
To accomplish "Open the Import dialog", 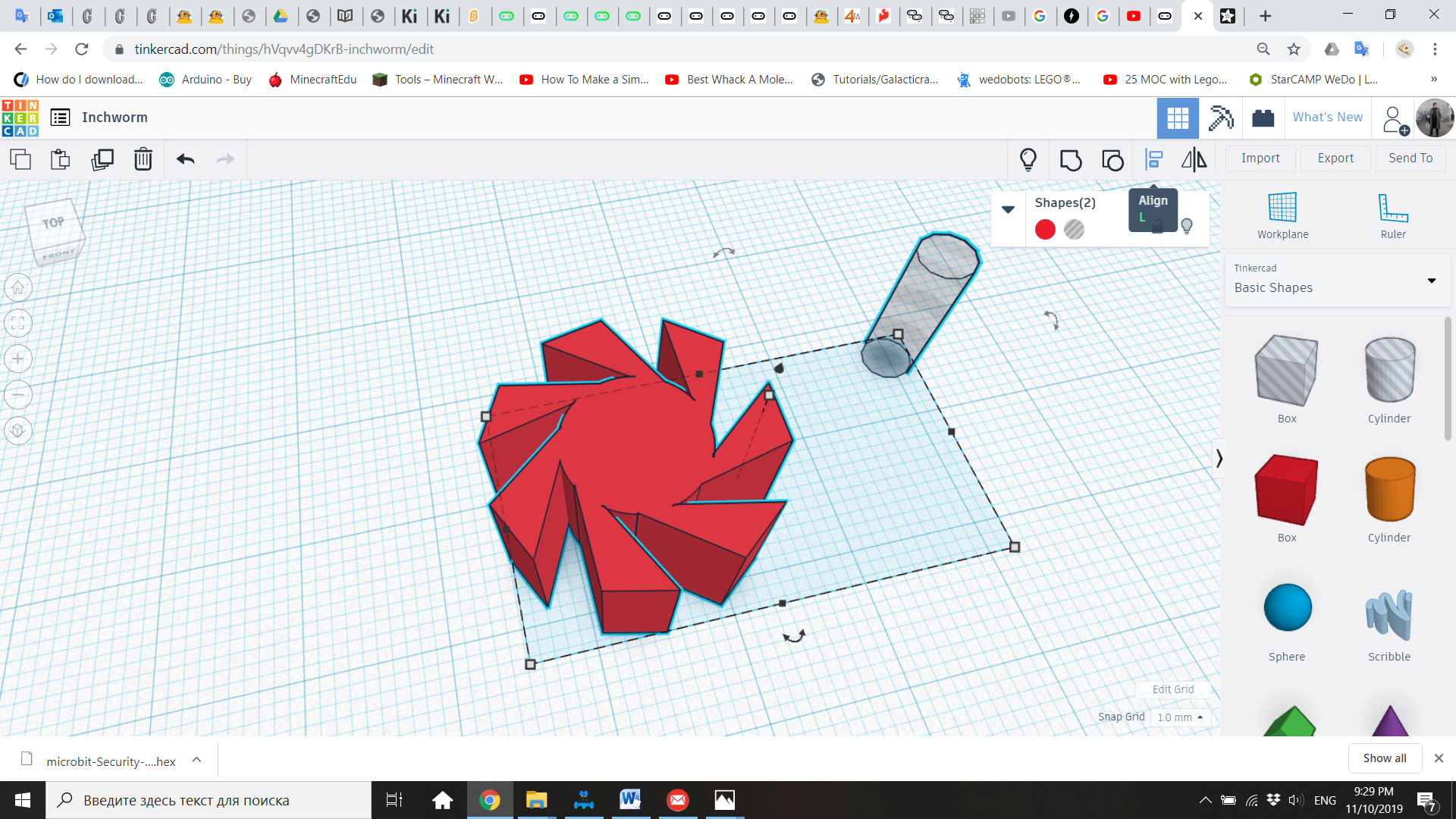I will coord(1260,158).
